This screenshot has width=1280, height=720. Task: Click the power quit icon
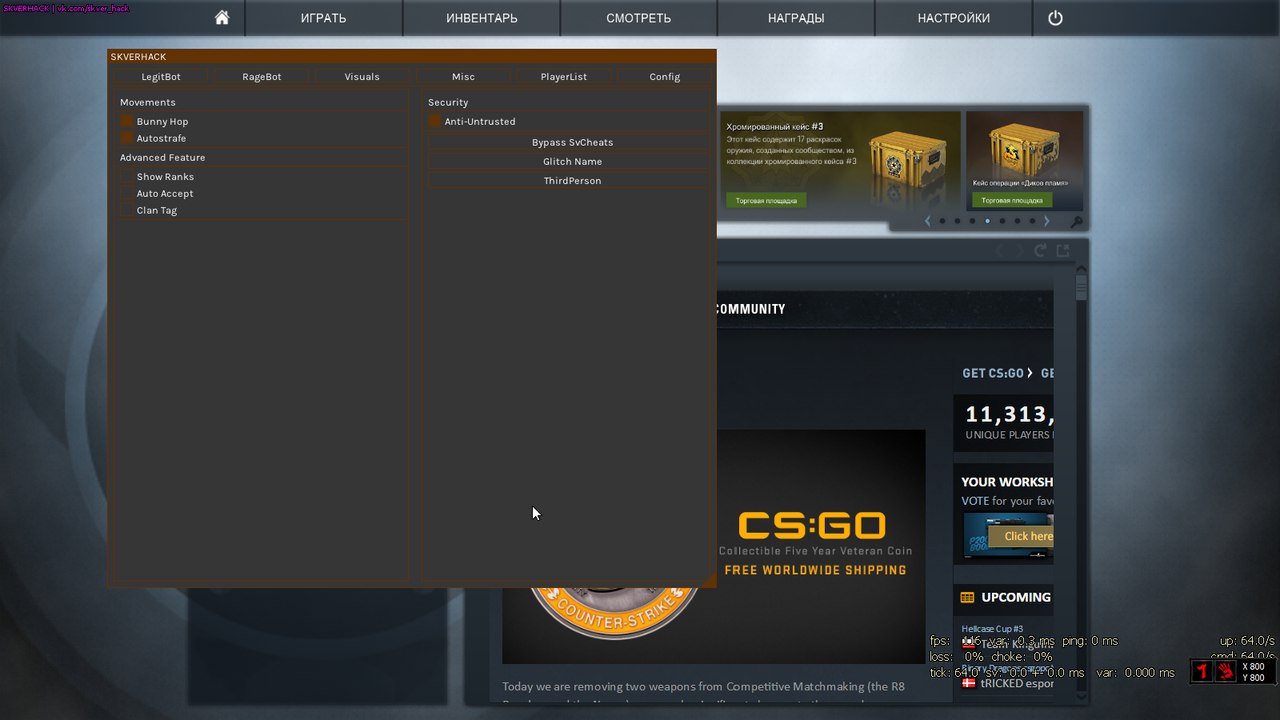coord(1055,18)
